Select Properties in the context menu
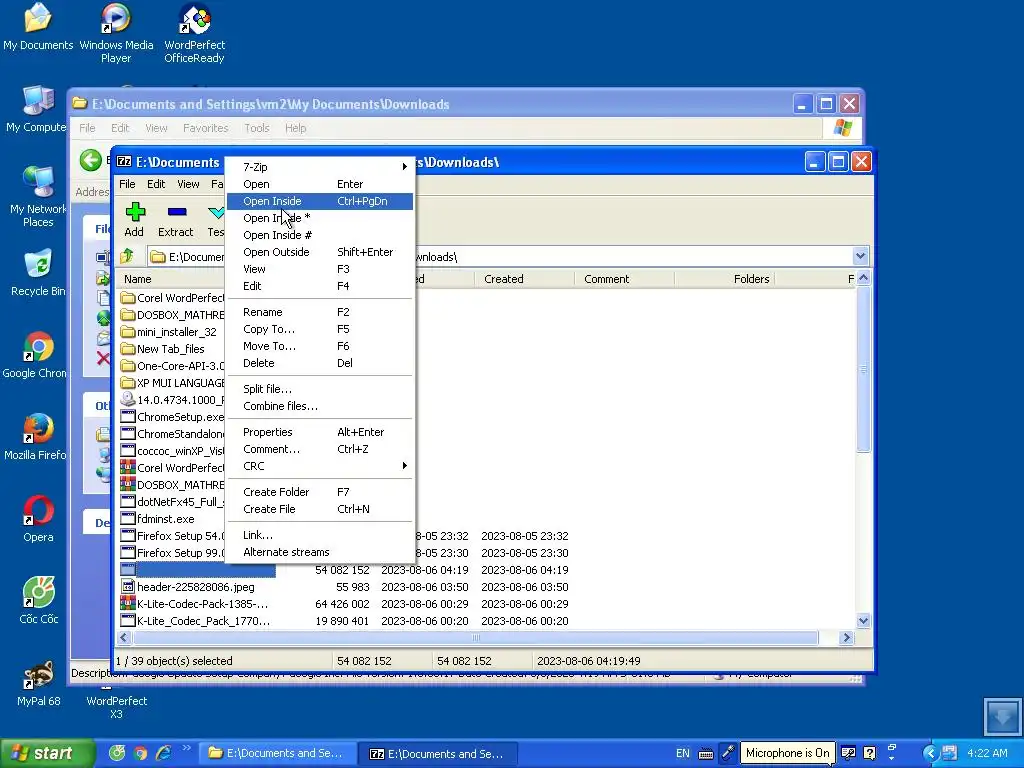This screenshot has height=768, width=1024. click(x=320, y=432)
